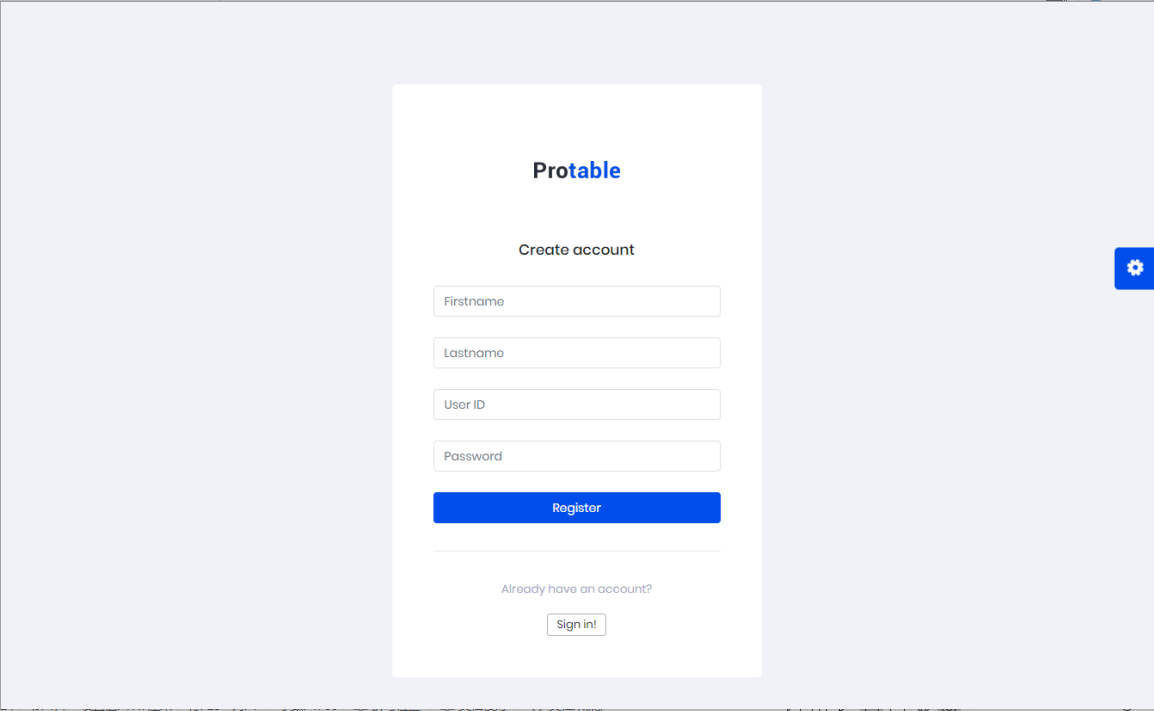The image size is (1154, 711).
Task: Click the Firstname placeholder text
Action: pos(474,301)
